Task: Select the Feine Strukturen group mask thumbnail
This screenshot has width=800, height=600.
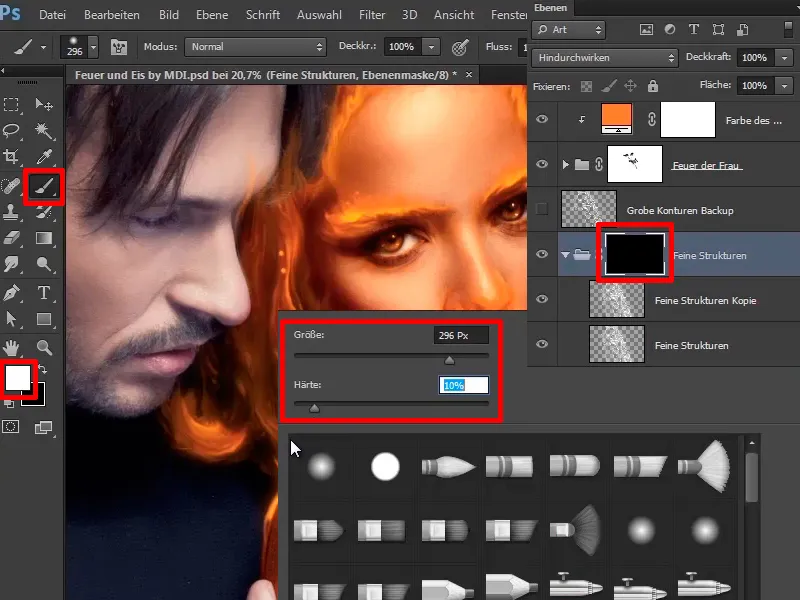Action: pyautogui.click(x=635, y=254)
